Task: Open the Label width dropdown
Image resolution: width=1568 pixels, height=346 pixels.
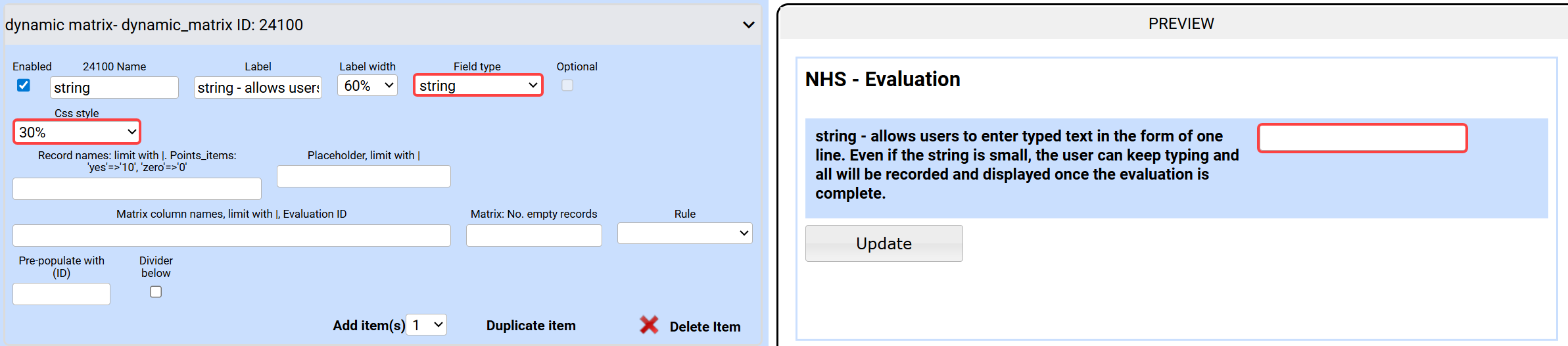Action: (368, 86)
